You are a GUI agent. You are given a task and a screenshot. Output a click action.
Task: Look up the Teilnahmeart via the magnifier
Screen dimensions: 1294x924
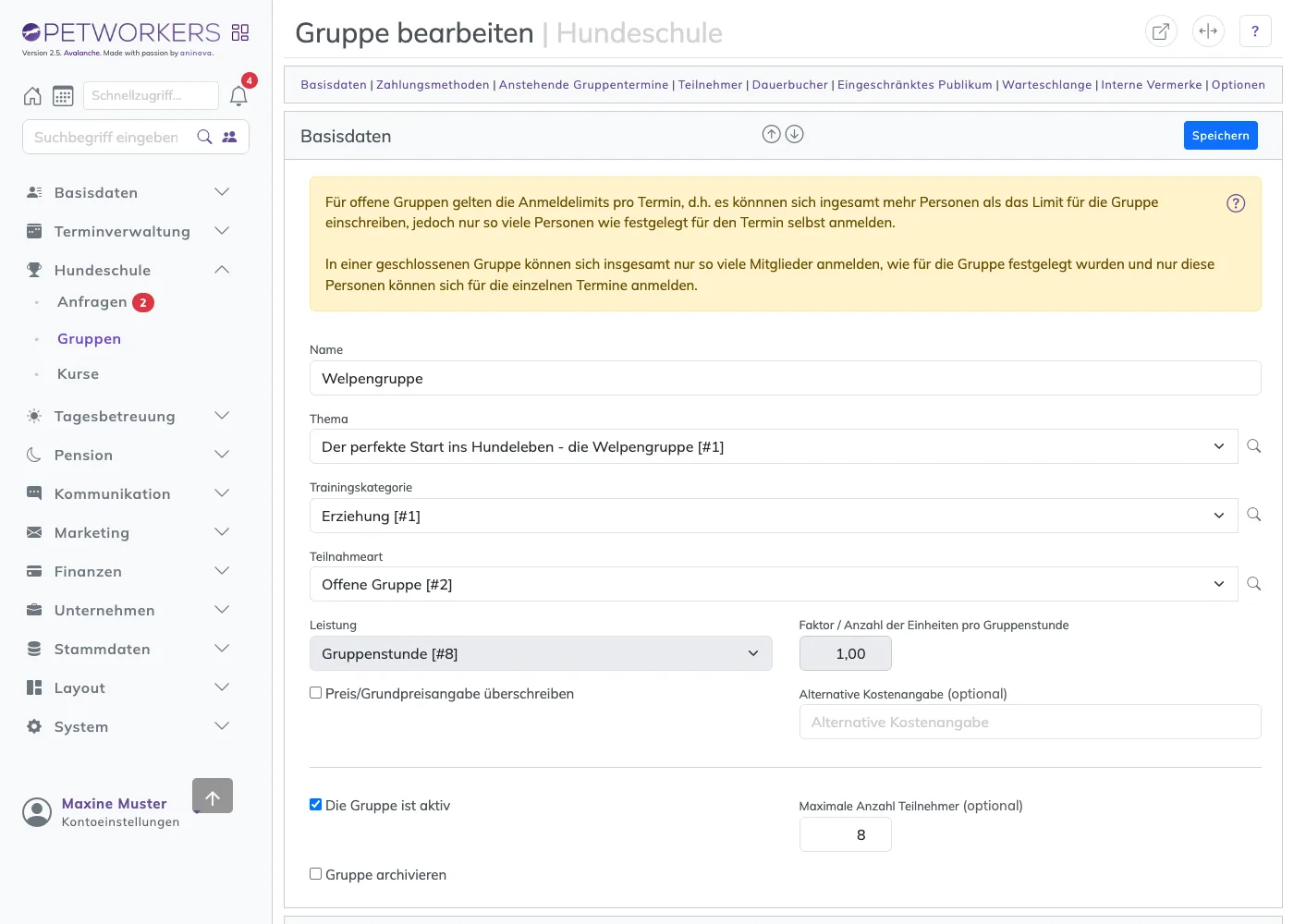point(1254,584)
